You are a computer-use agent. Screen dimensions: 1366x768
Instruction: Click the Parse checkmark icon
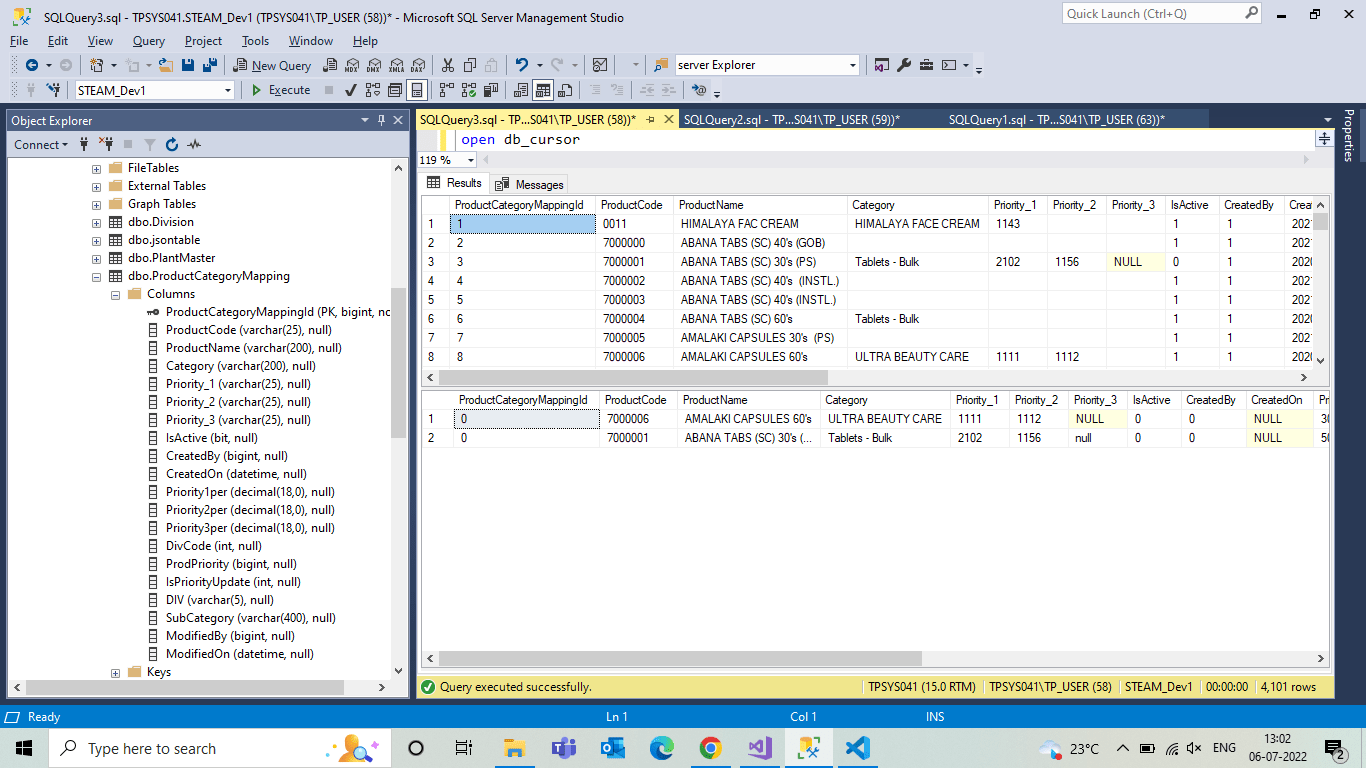[351, 90]
